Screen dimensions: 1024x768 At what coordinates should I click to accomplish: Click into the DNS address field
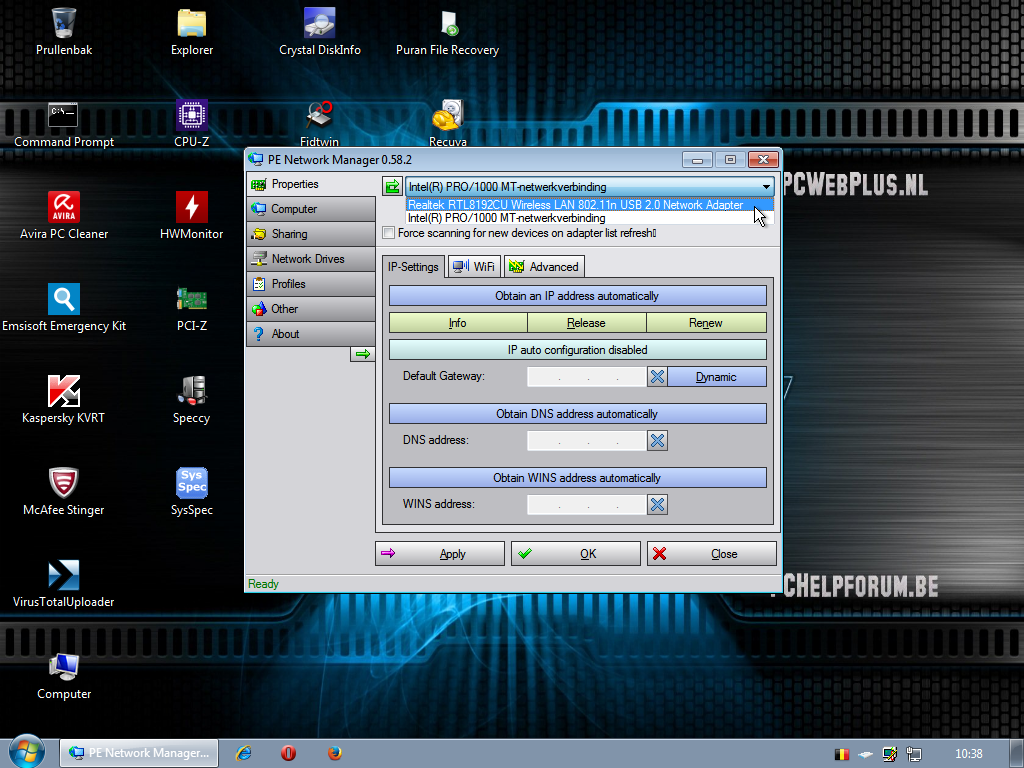click(x=586, y=441)
